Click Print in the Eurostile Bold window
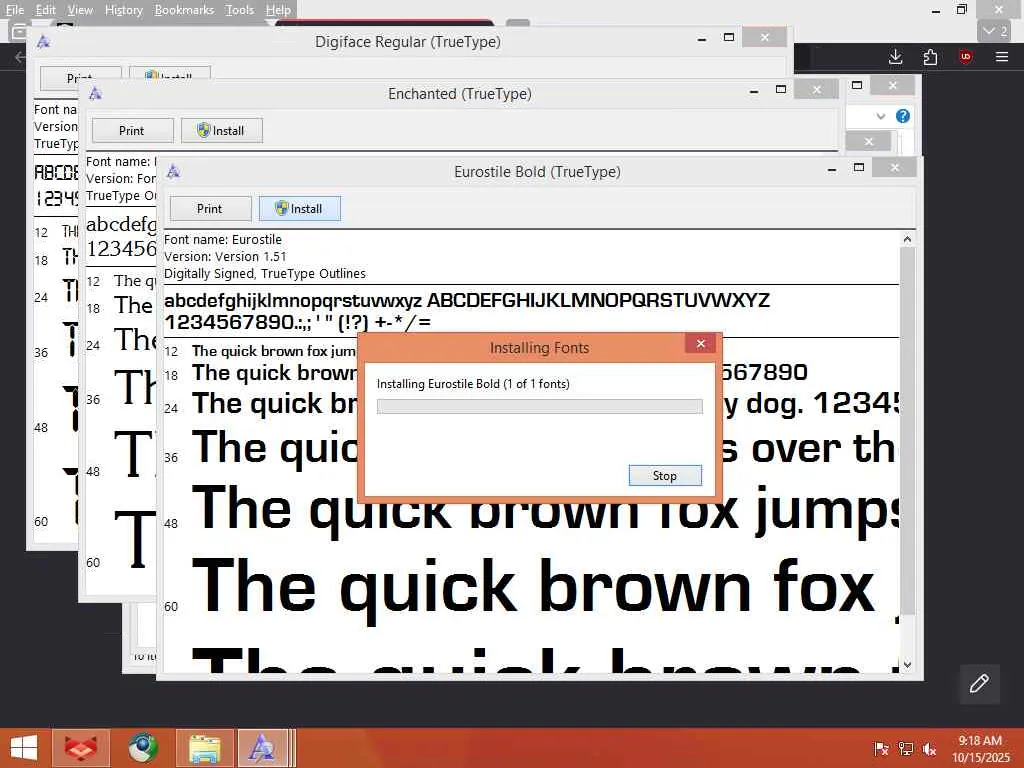Image resolution: width=1024 pixels, height=768 pixels. click(210, 208)
